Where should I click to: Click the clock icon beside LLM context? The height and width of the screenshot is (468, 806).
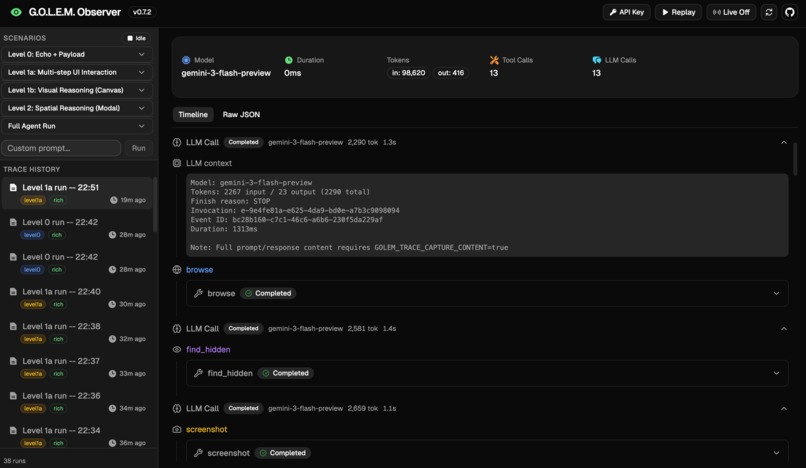coord(177,163)
